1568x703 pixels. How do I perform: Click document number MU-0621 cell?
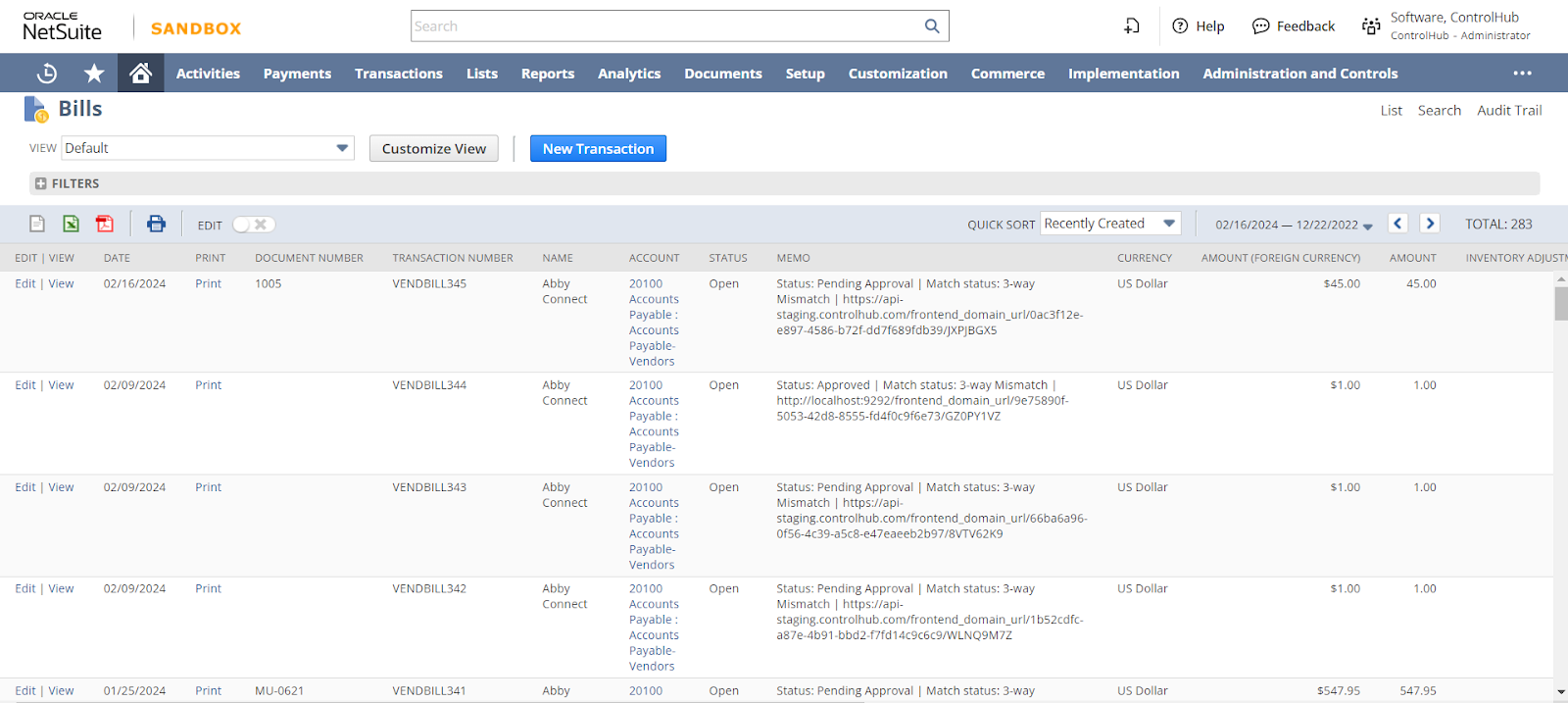279,691
